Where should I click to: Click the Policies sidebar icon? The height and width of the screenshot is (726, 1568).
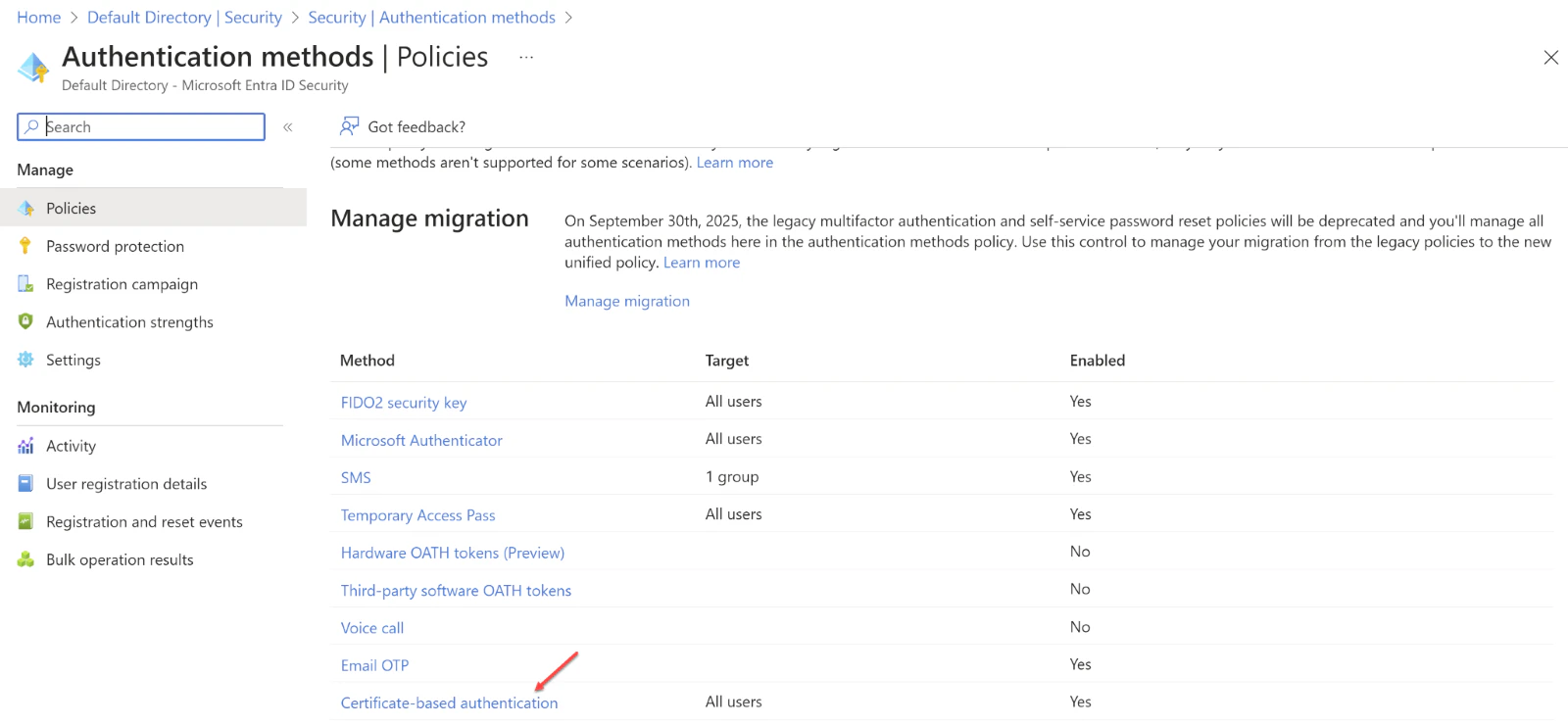pyautogui.click(x=26, y=208)
